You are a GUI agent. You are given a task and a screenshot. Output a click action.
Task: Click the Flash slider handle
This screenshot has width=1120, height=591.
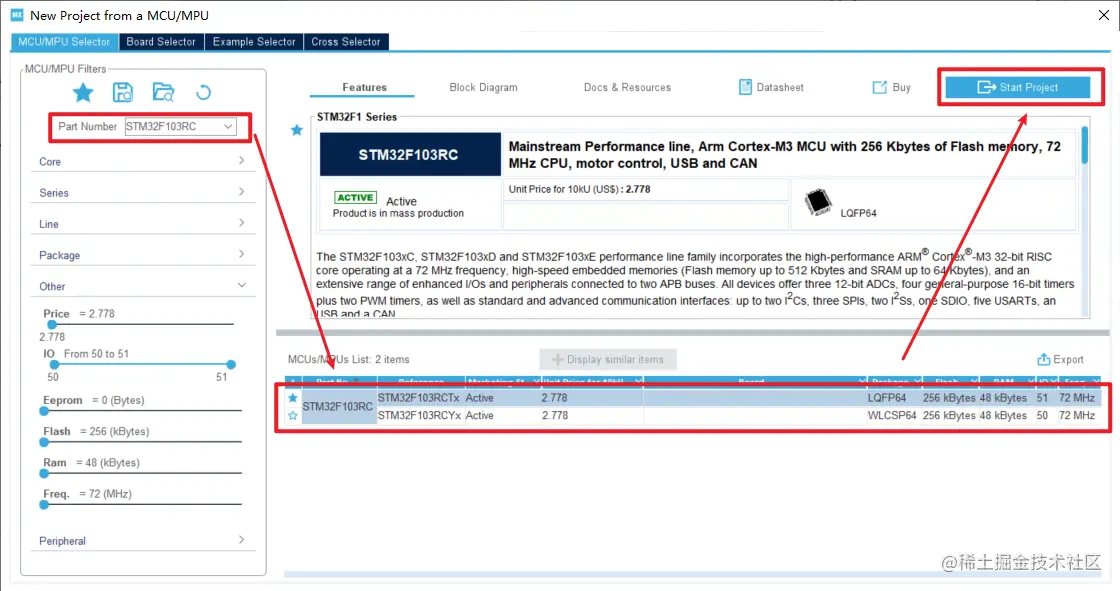[x=44, y=442]
